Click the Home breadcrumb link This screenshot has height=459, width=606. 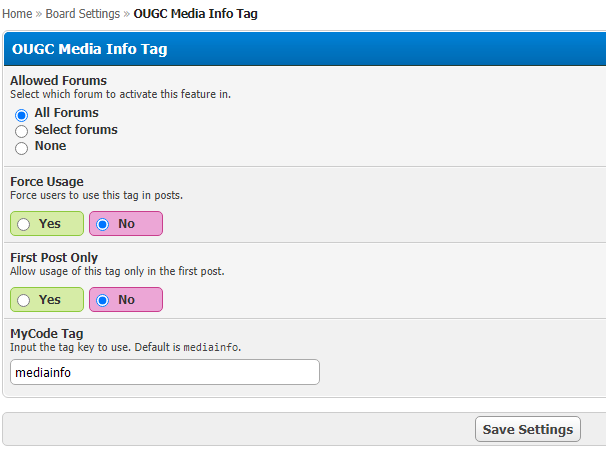click(x=17, y=14)
